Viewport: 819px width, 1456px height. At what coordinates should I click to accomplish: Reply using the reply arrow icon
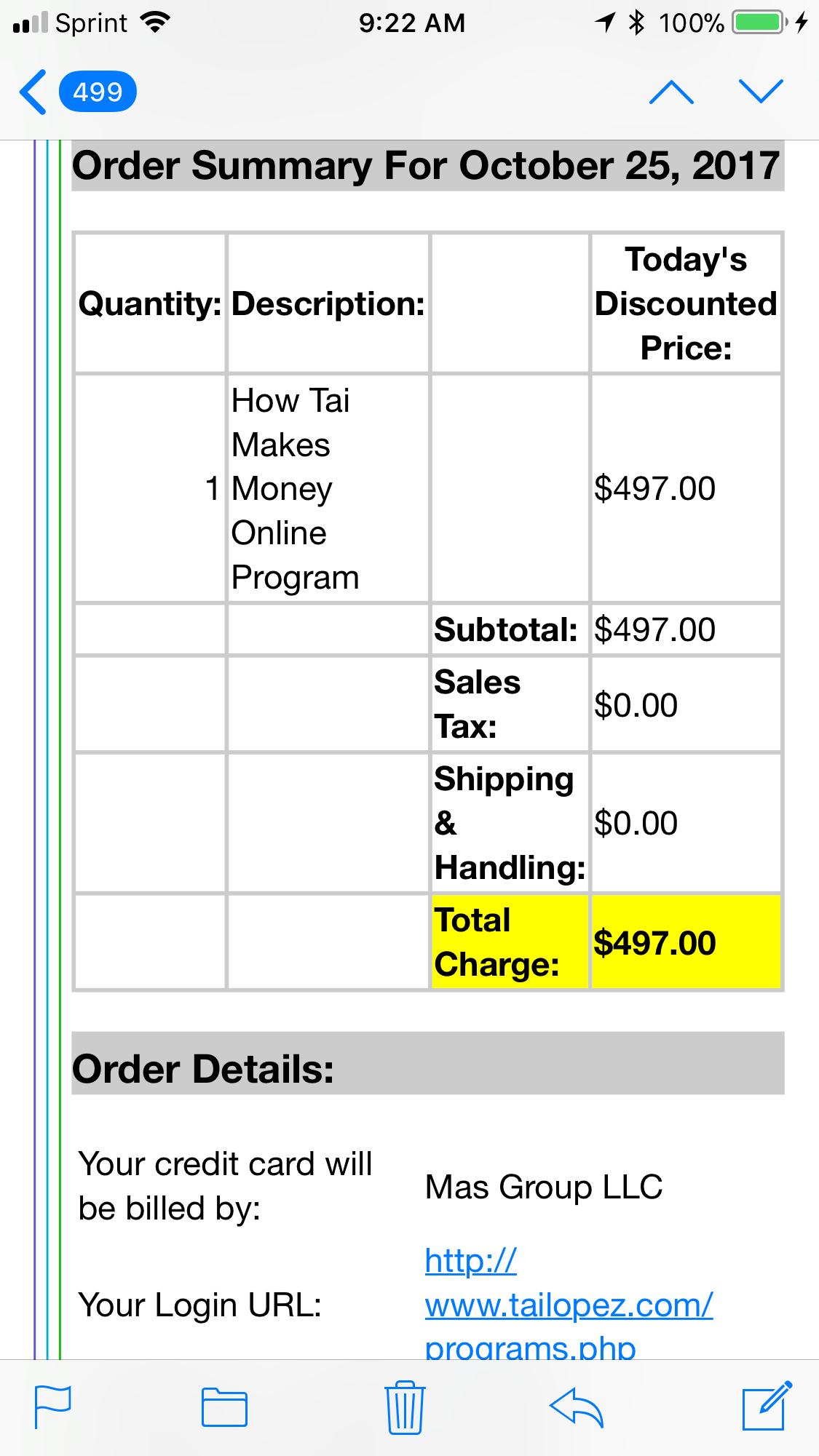(577, 1407)
